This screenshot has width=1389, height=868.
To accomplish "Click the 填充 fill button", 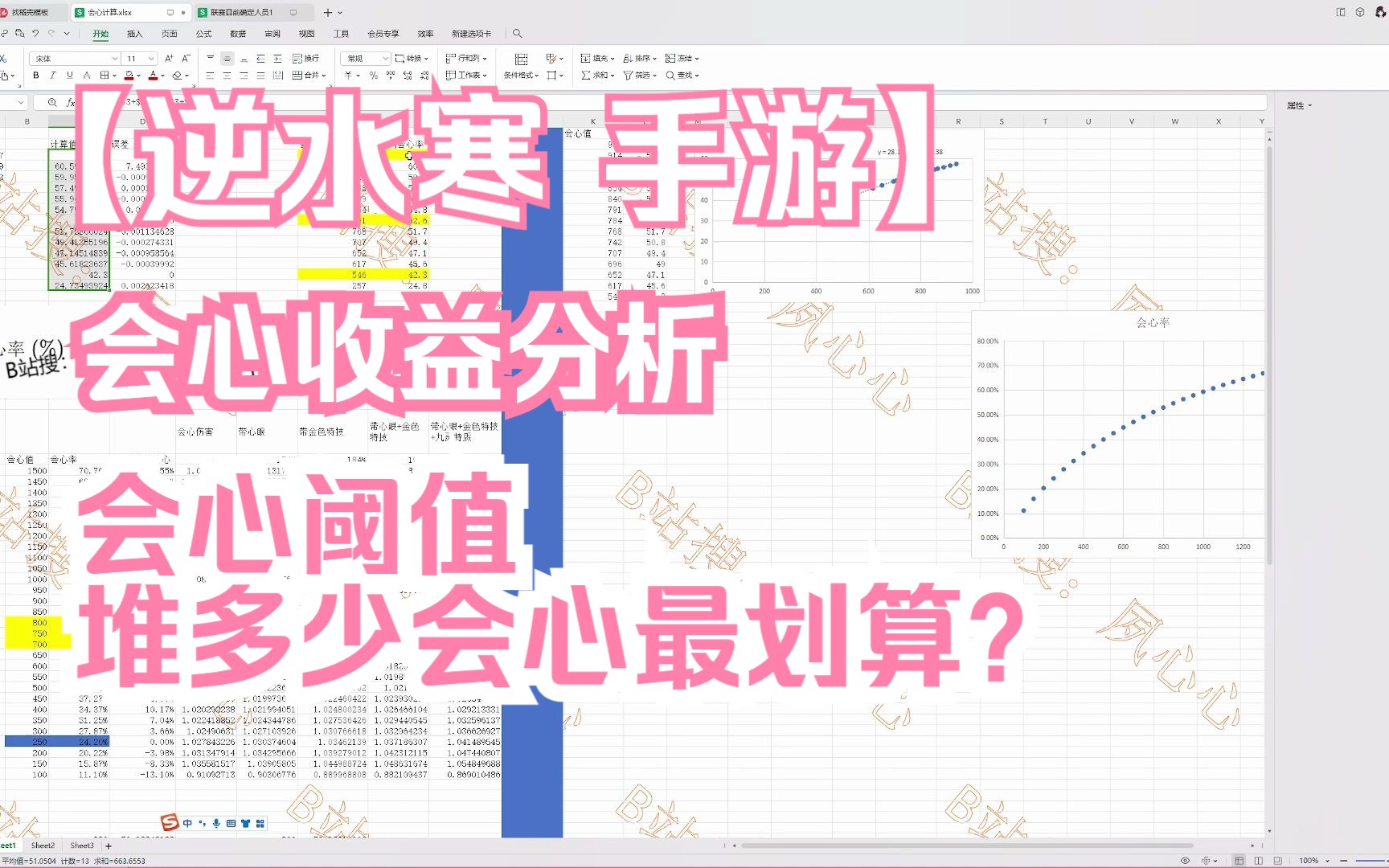I will pos(597,59).
